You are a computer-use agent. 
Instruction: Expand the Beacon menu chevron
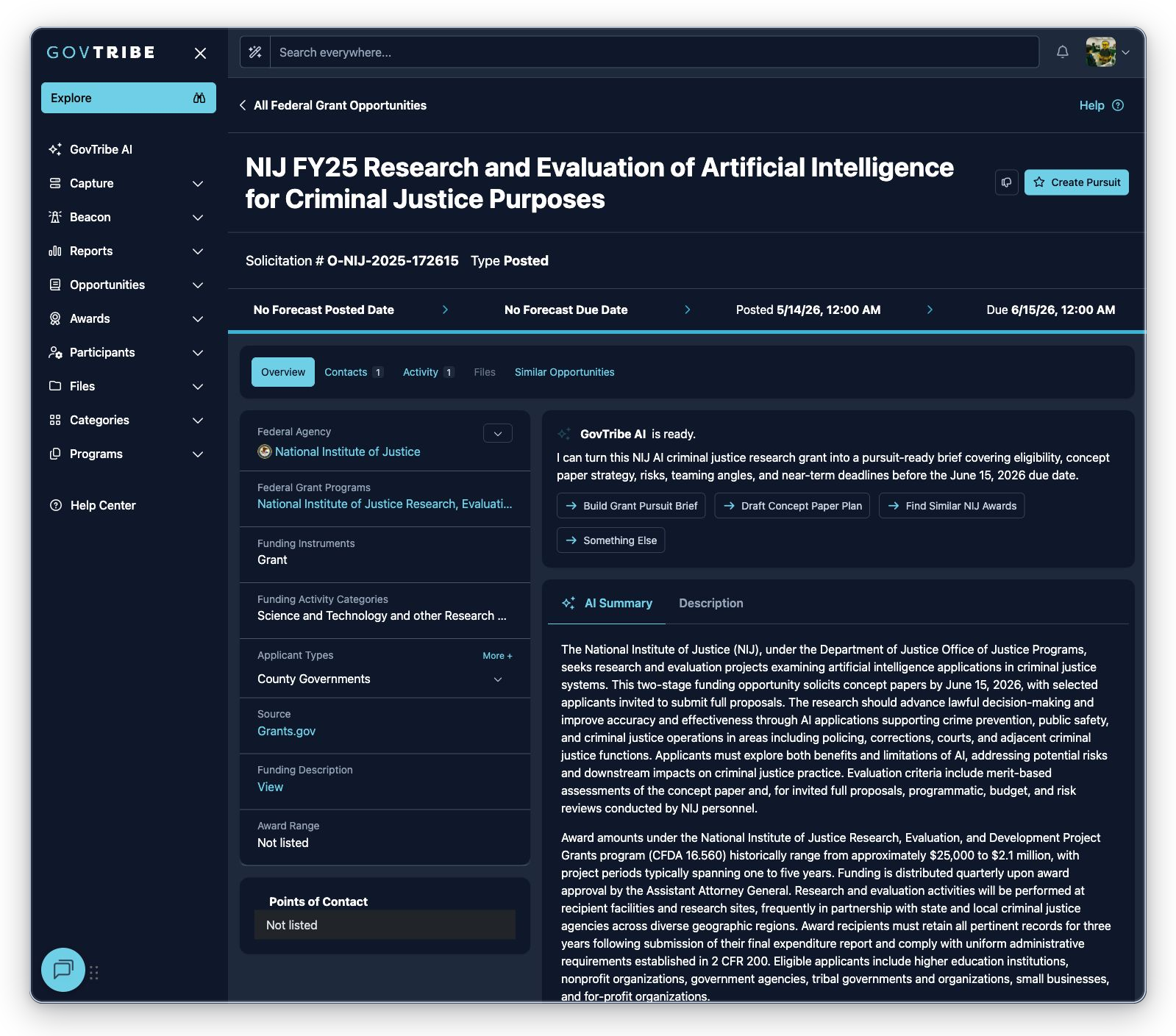click(x=198, y=217)
